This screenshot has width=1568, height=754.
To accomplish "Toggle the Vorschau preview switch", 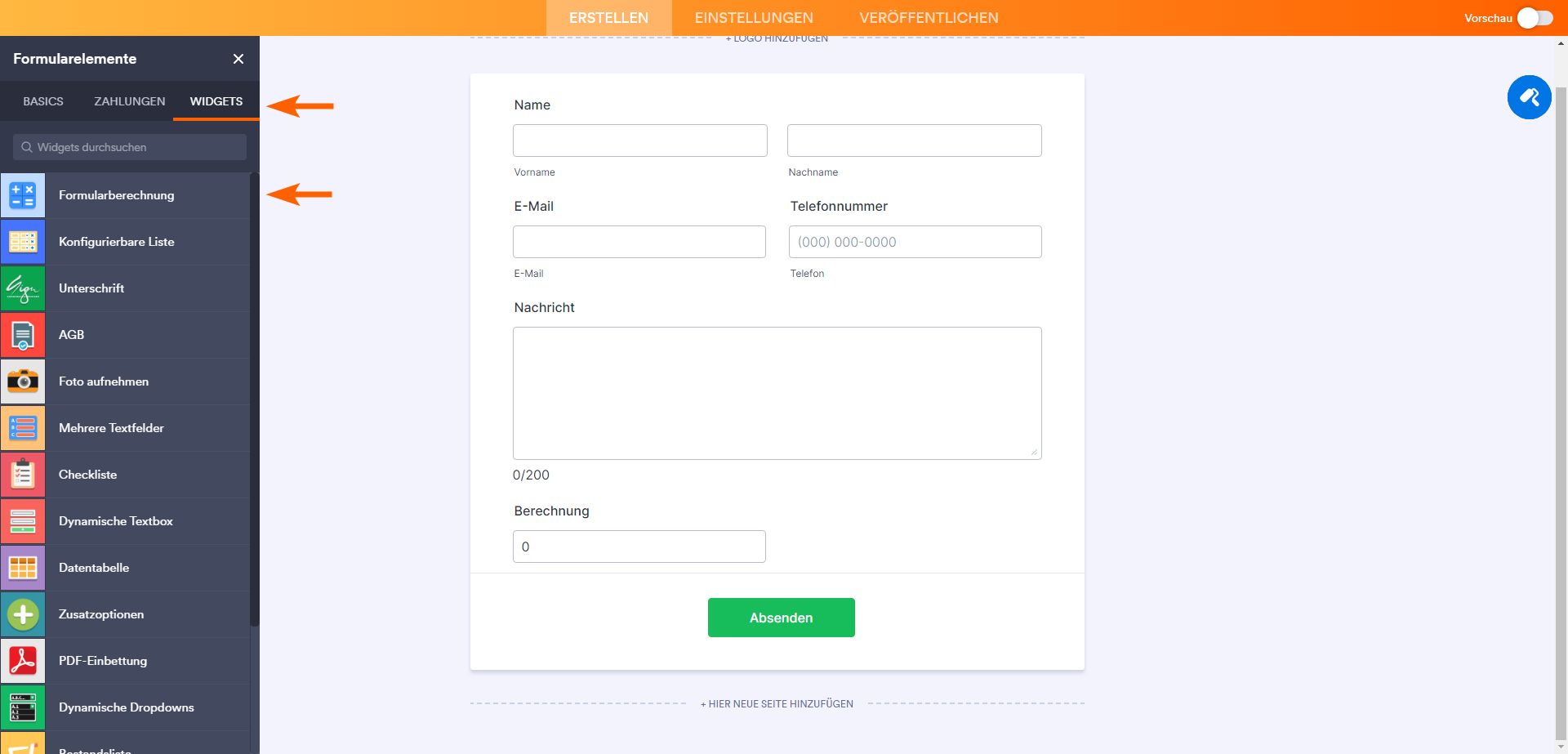I will pyautogui.click(x=1535, y=18).
